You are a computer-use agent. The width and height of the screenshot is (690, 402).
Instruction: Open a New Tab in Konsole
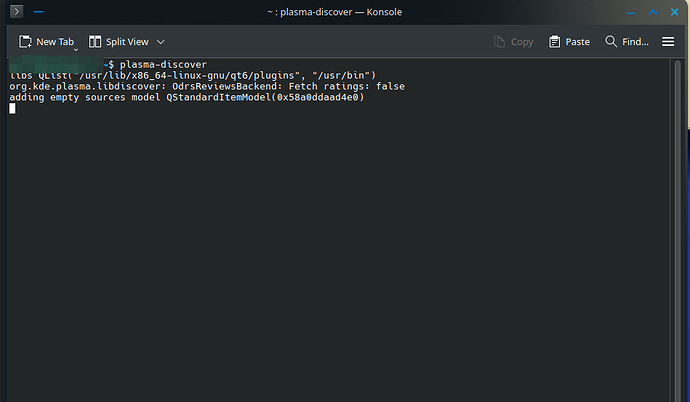[x=46, y=42]
